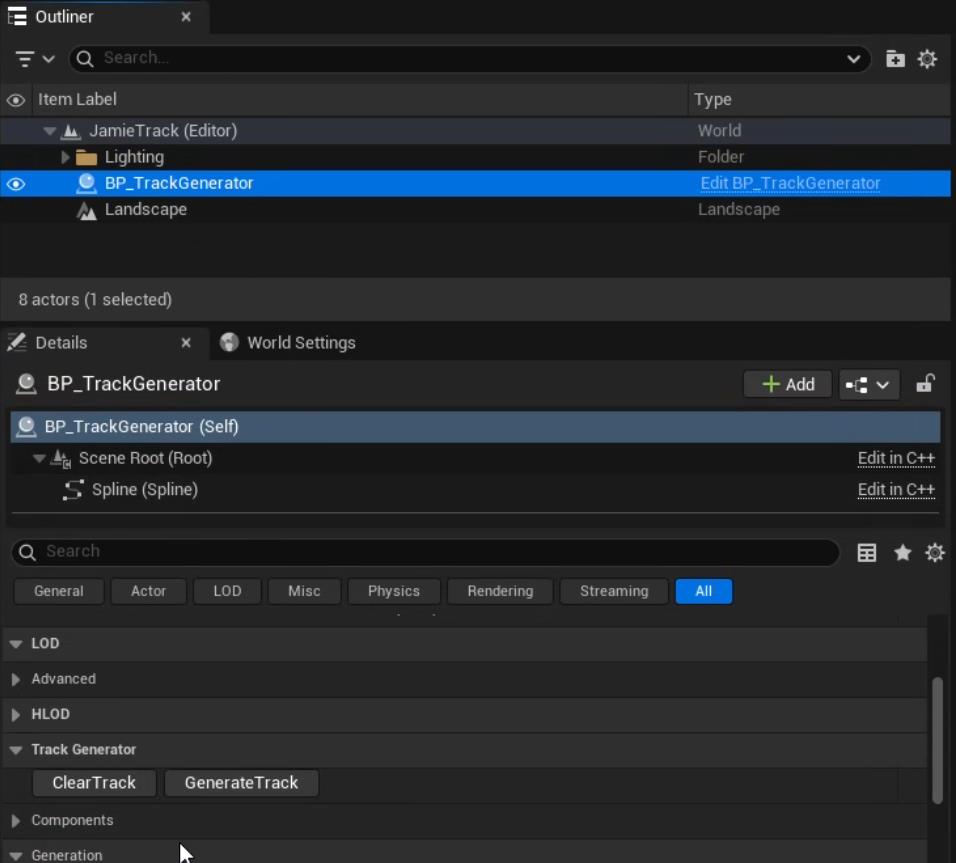956x863 pixels.
Task: Click inside the Outliner search field
Action: (400, 58)
